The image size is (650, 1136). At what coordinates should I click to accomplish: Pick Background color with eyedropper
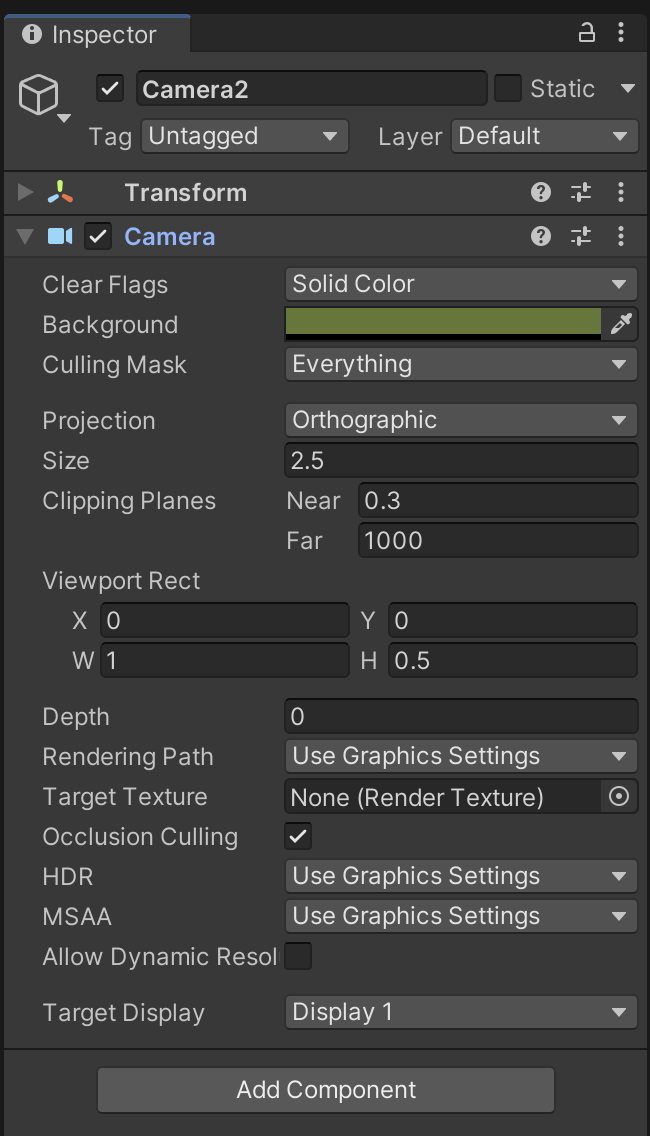621,324
